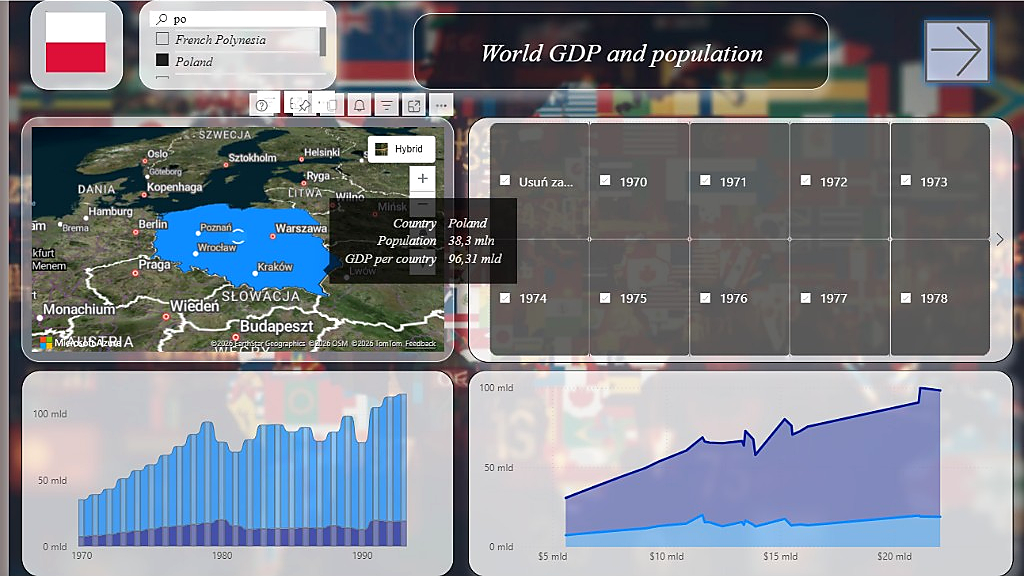
Task: Copy the visual with the copy icon
Action: [x=331, y=104]
